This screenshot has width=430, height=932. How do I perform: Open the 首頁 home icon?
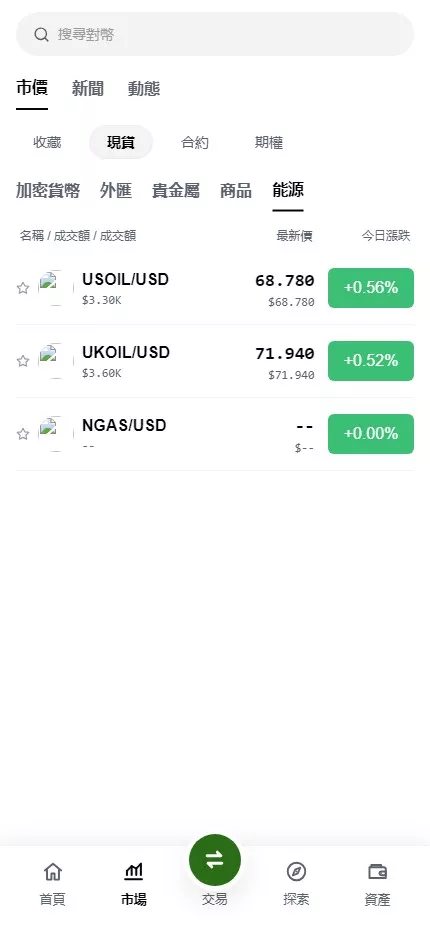coord(52,872)
